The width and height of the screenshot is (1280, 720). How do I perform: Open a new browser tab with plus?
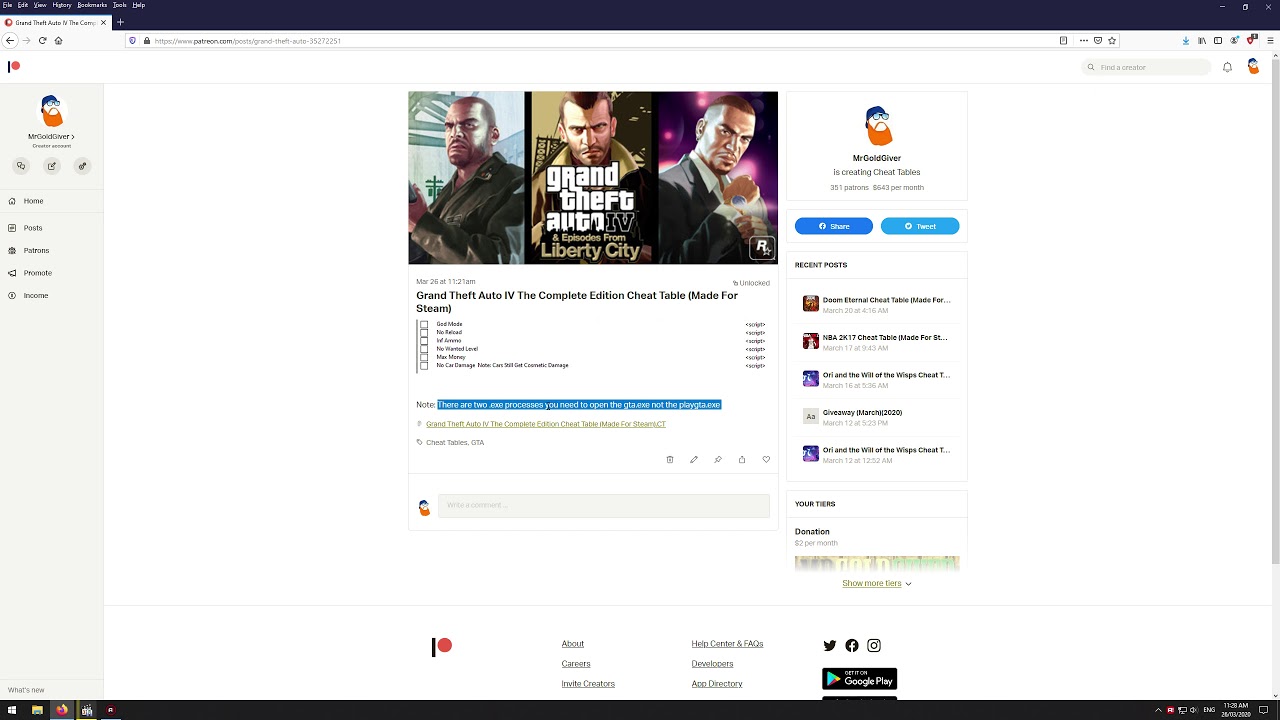pos(120,22)
